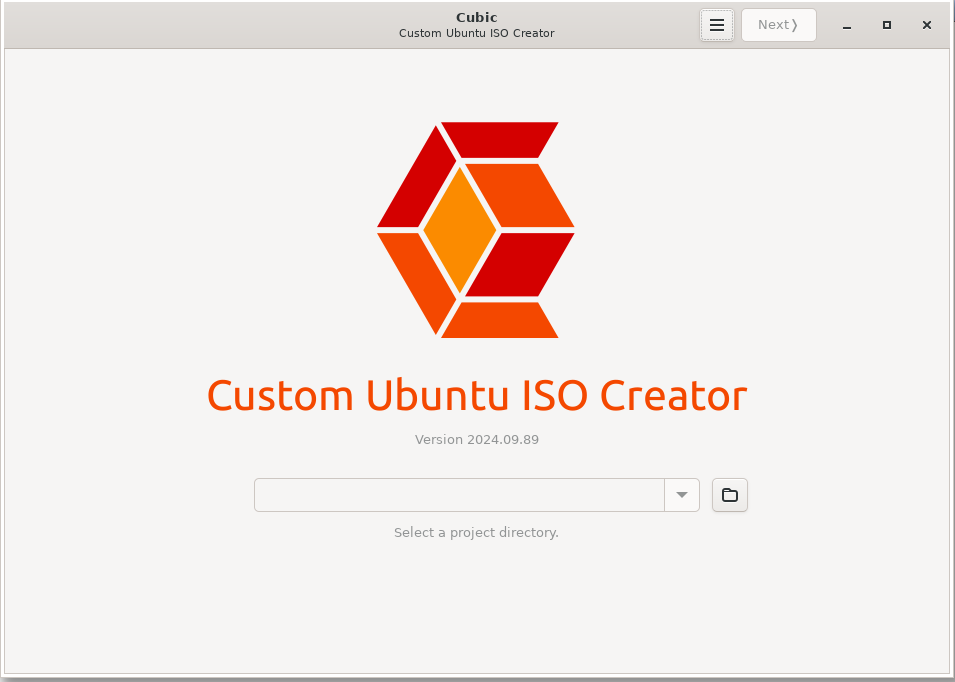Image resolution: width=955 pixels, height=682 pixels.
Task: Click the folder icon to browse directories
Action: [730, 495]
